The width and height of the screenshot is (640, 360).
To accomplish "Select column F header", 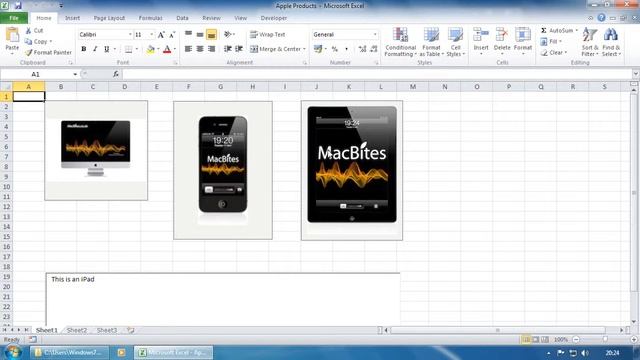I will [188, 87].
